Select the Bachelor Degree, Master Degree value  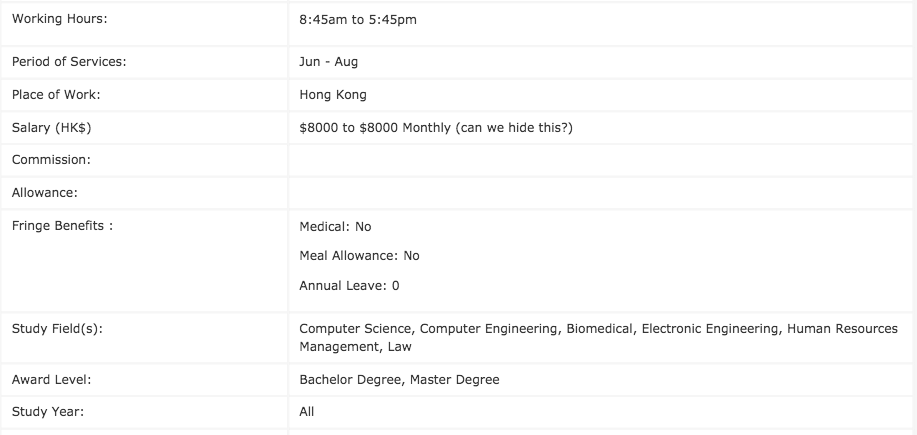pos(399,380)
